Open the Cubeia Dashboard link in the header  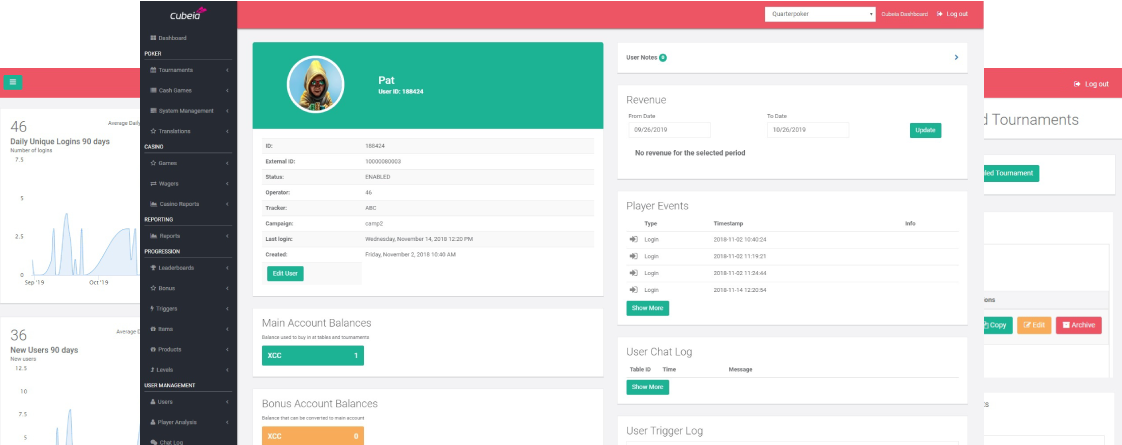[904, 14]
